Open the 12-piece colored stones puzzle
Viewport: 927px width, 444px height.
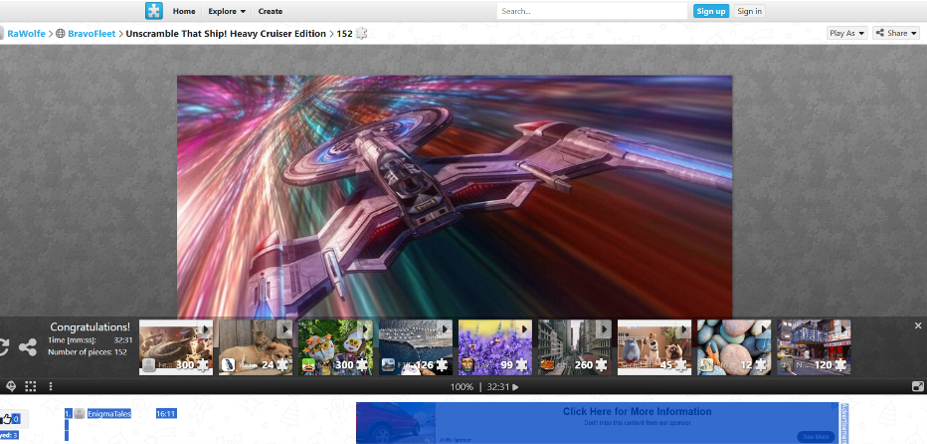[734, 347]
